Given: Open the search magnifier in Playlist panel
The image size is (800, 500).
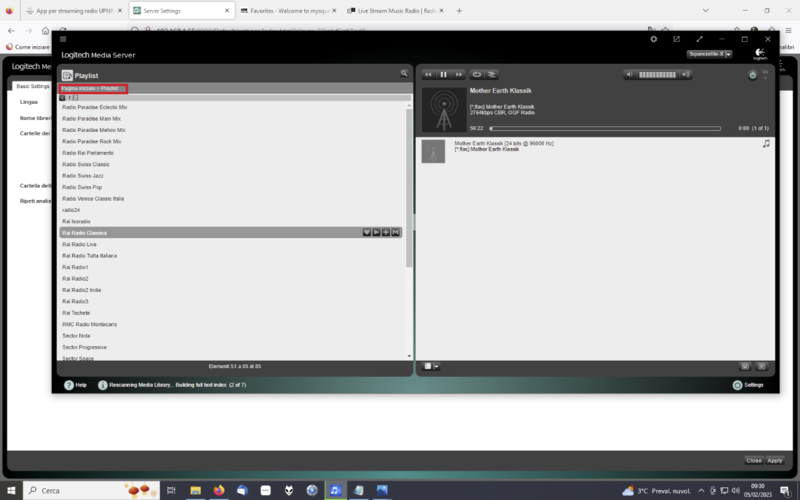Looking at the screenshot, I should [x=404, y=74].
